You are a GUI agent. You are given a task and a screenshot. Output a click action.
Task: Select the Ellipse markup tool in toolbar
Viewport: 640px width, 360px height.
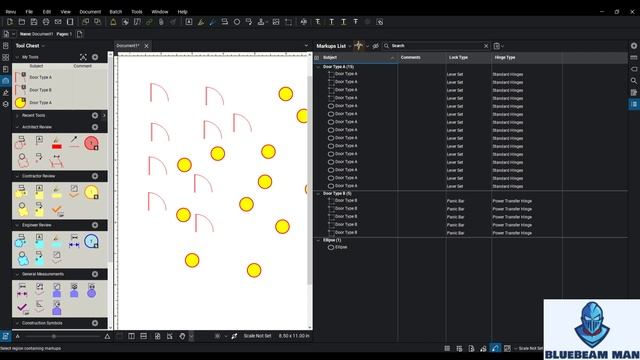pos(237,22)
